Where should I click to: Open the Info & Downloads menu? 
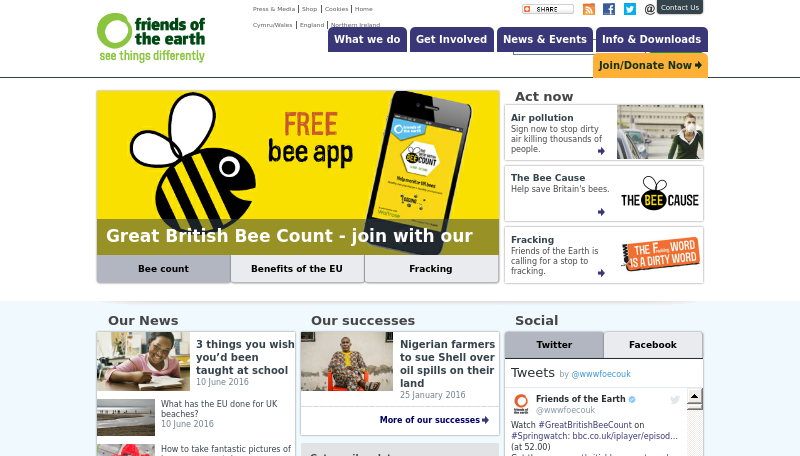point(652,39)
